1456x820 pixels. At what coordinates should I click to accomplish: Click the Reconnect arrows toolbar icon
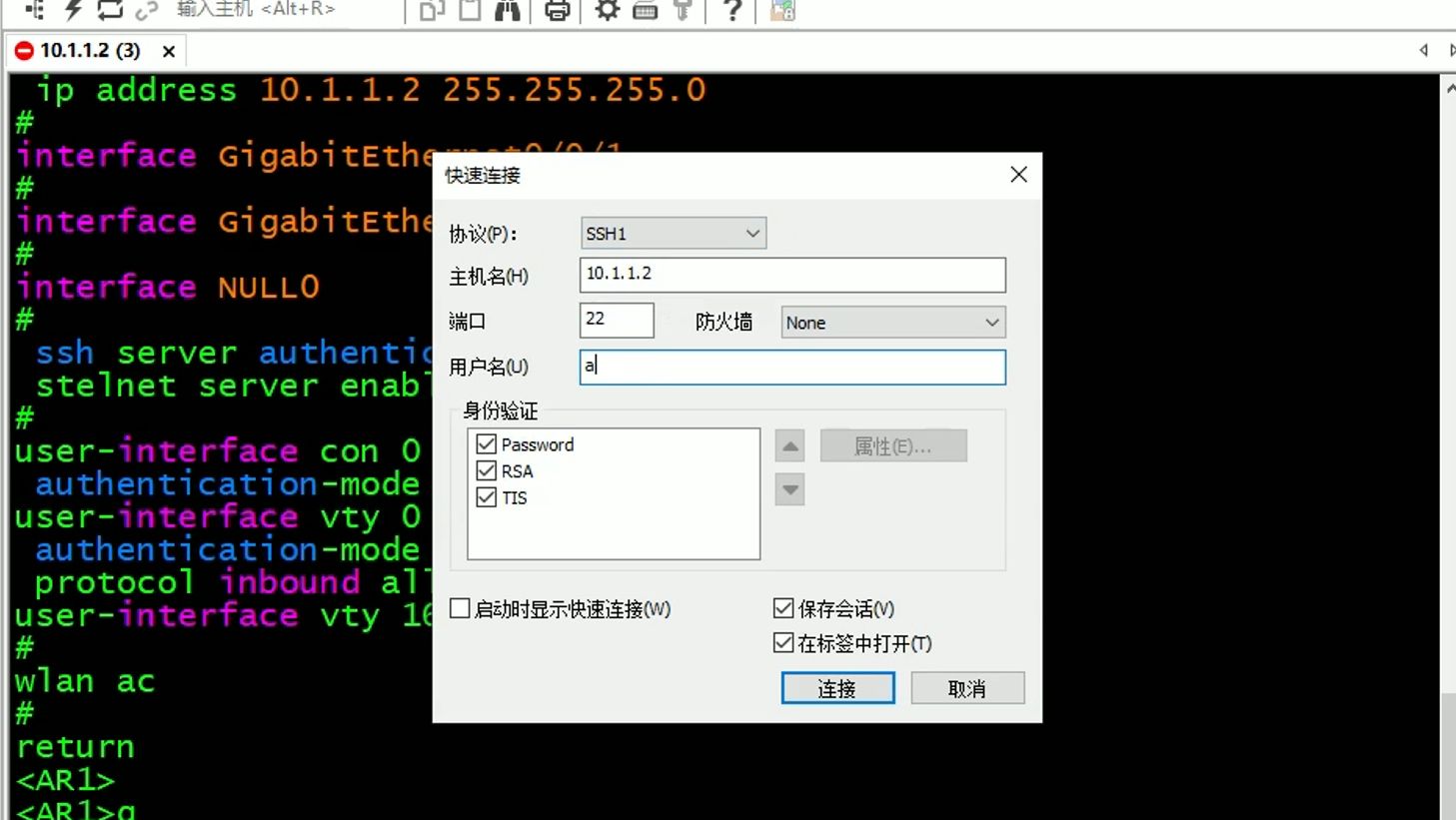click(x=109, y=10)
